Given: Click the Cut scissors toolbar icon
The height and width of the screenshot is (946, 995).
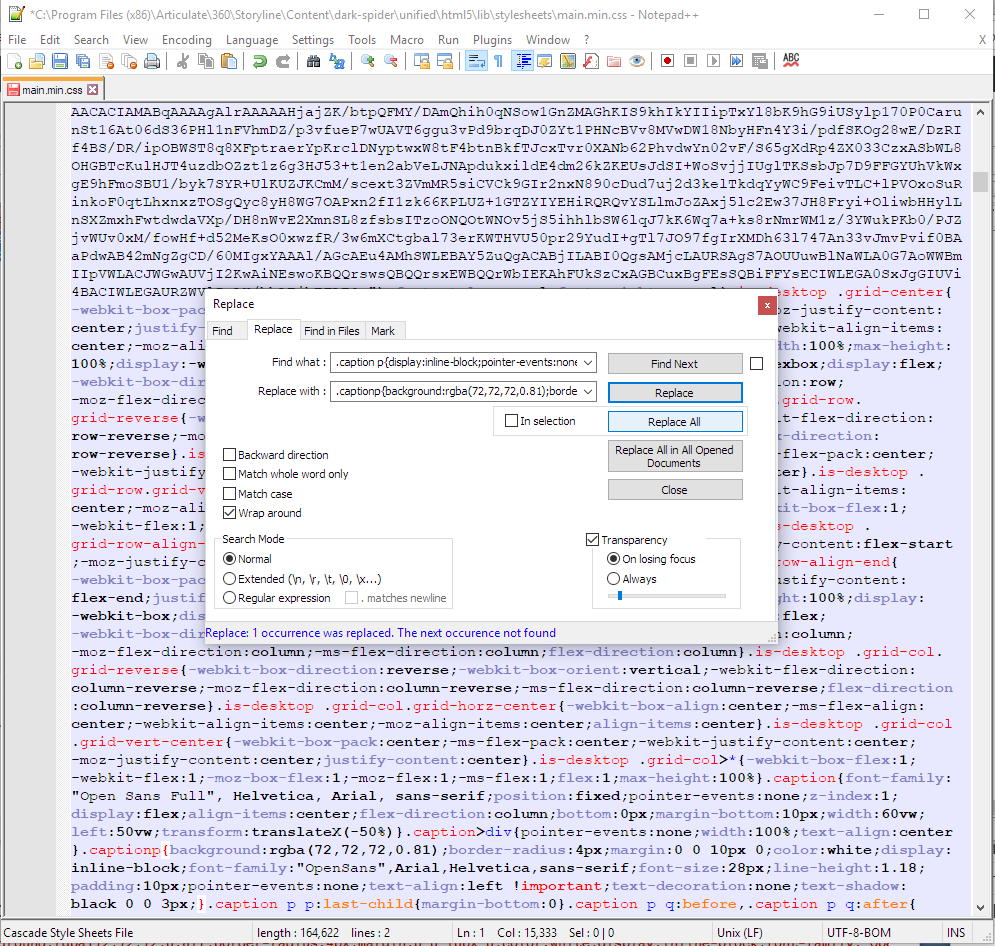Looking at the screenshot, I should (183, 61).
